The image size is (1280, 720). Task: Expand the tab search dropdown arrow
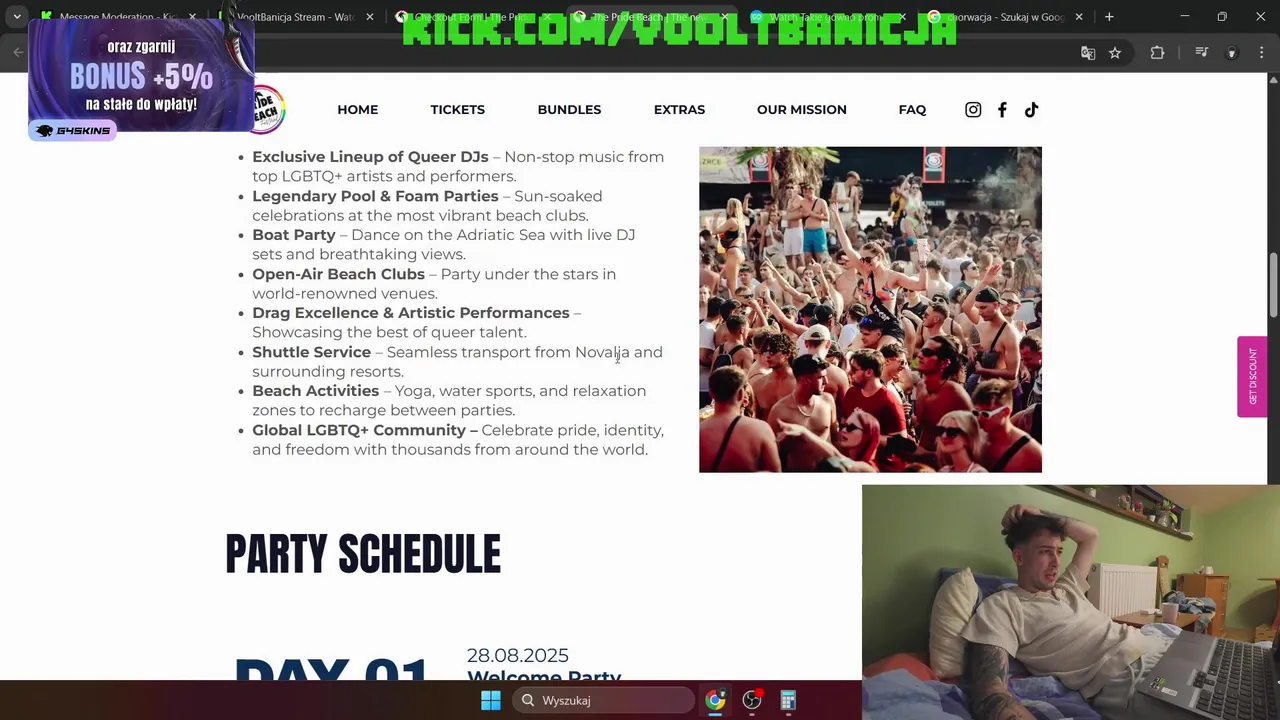17,17
